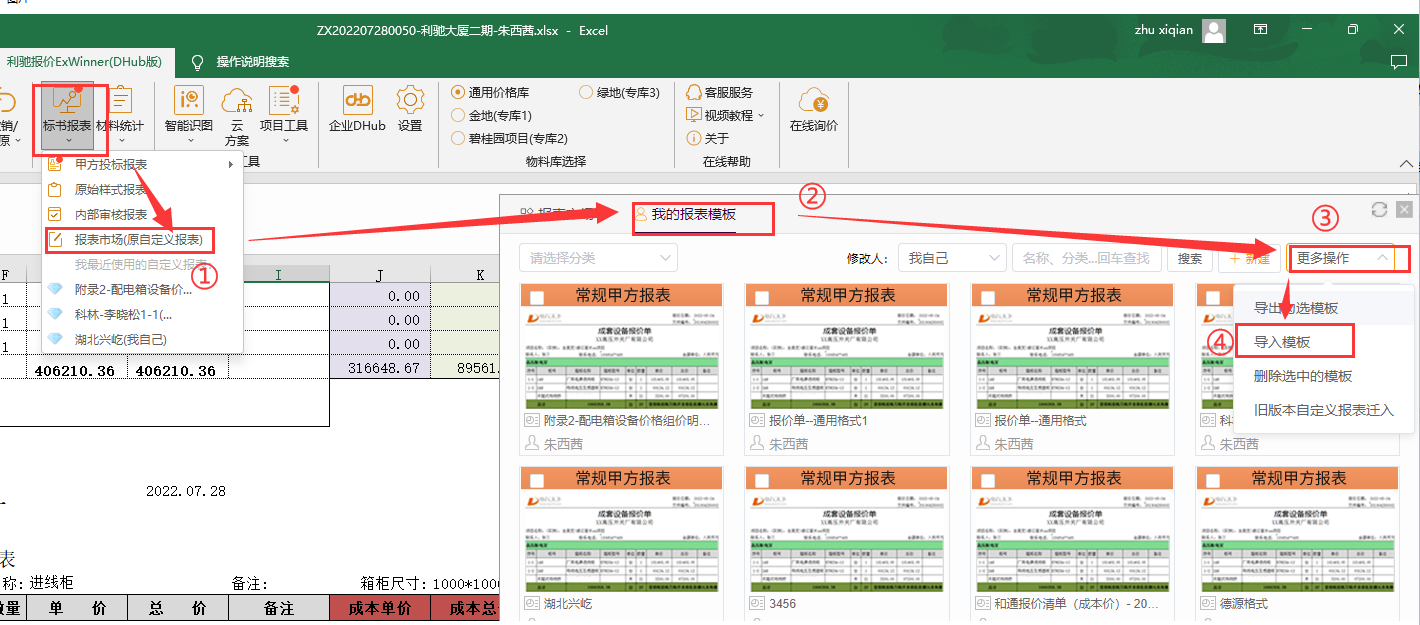Choose 旧版本自定义报表迁入 option

point(1323,410)
